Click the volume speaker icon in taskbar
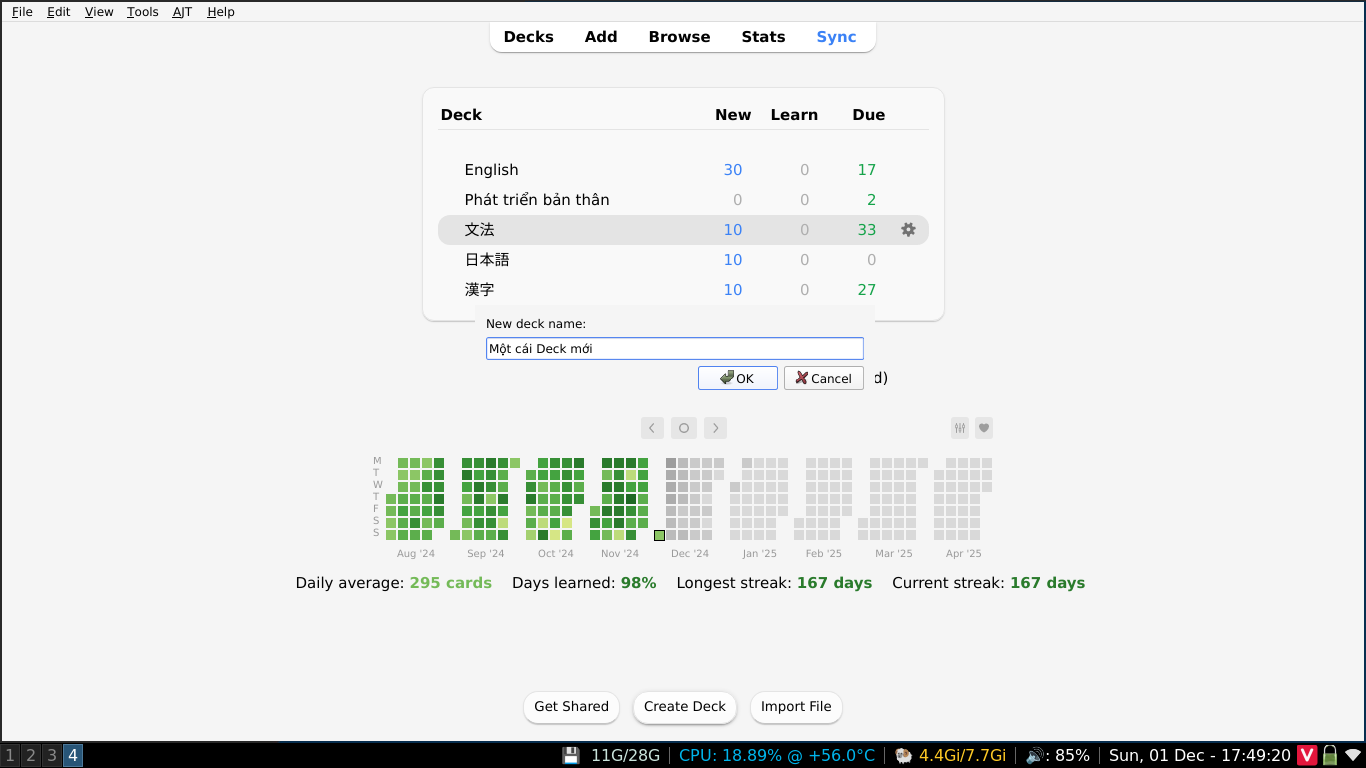This screenshot has width=1366, height=768. 1034,755
